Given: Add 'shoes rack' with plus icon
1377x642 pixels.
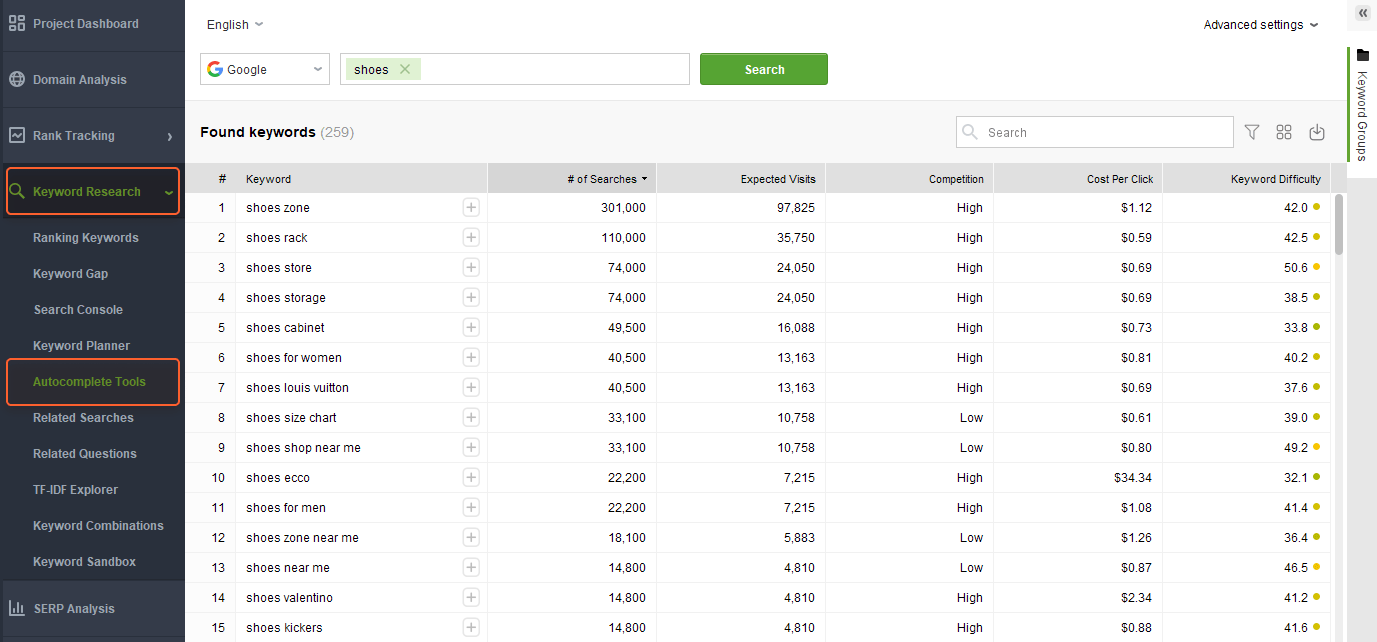Looking at the screenshot, I should (471, 238).
